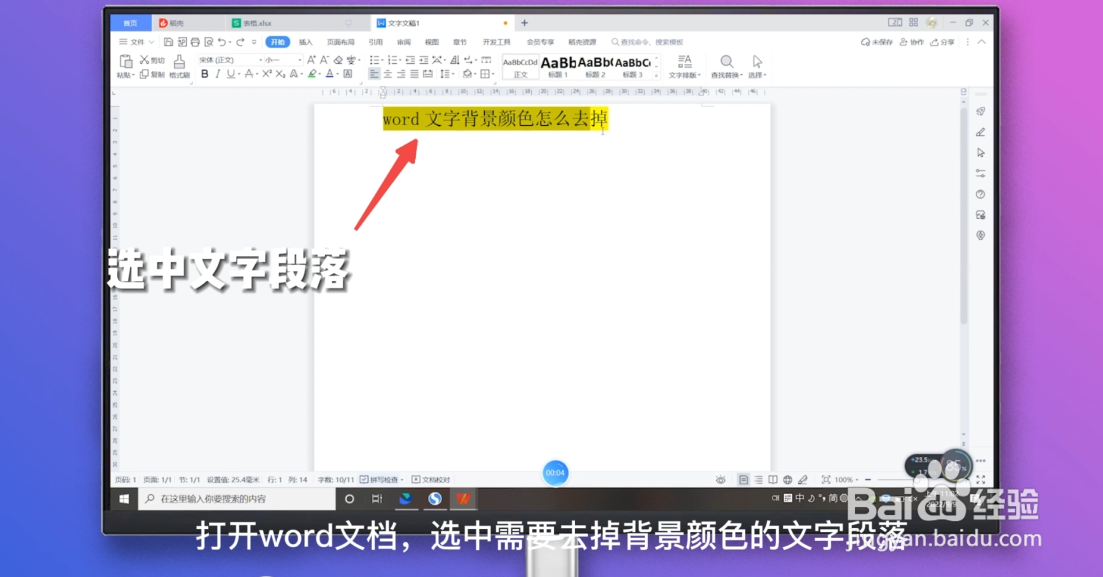Switch to web layout view icon

tap(788, 480)
